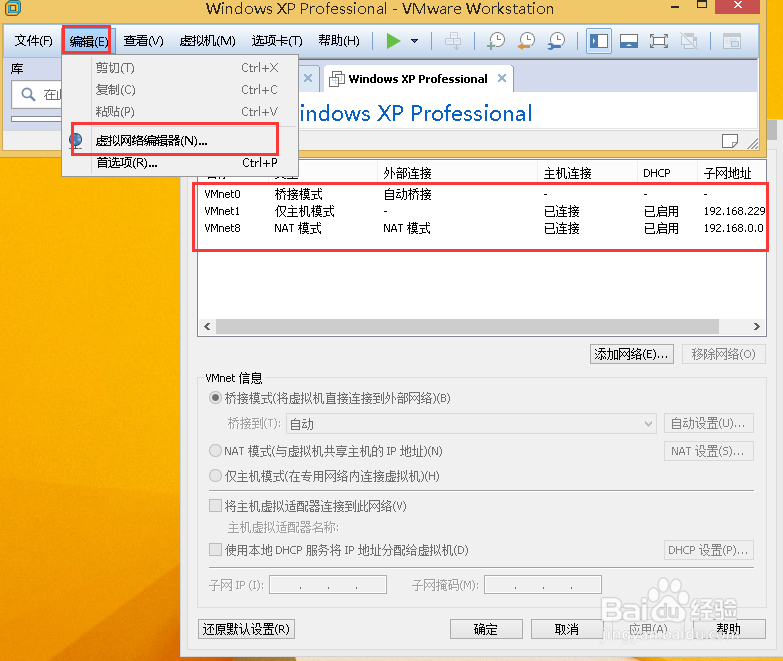Open the 查看(V) menu
Image resolution: width=783 pixels, height=661 pixels.
click(x=143, y=40)
